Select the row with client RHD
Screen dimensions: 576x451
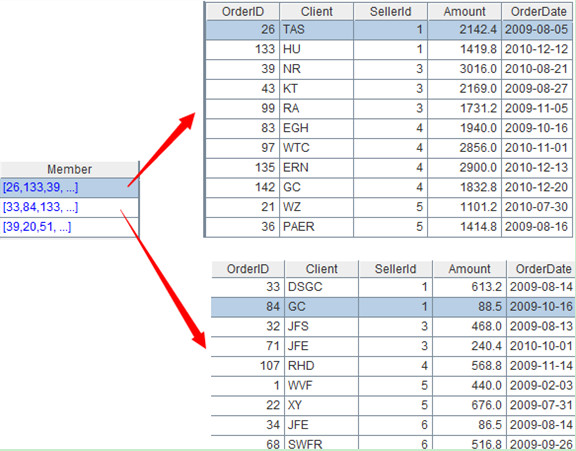pyautogui.click(x=393, y=366)
